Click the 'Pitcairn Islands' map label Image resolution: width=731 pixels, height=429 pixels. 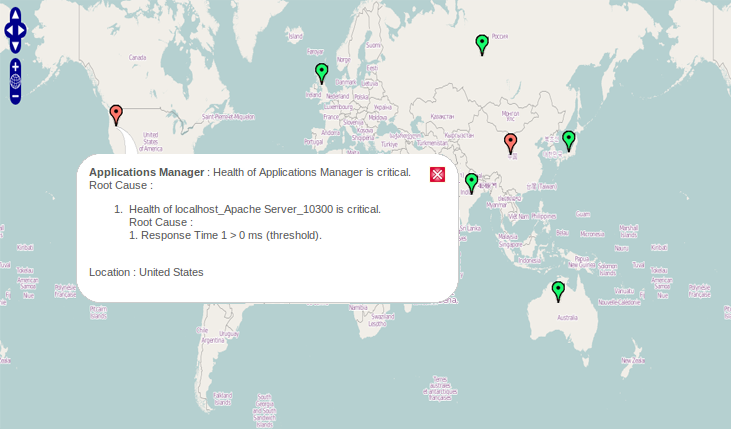[x=98, y=312]
